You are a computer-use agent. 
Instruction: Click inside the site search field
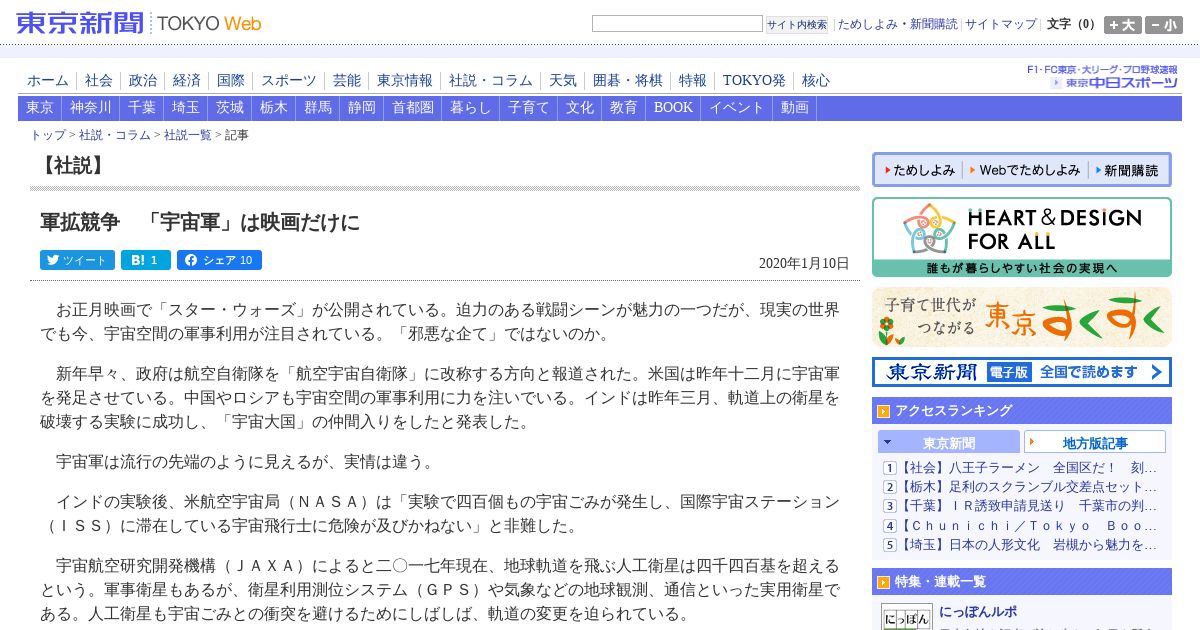click(677, 24)
